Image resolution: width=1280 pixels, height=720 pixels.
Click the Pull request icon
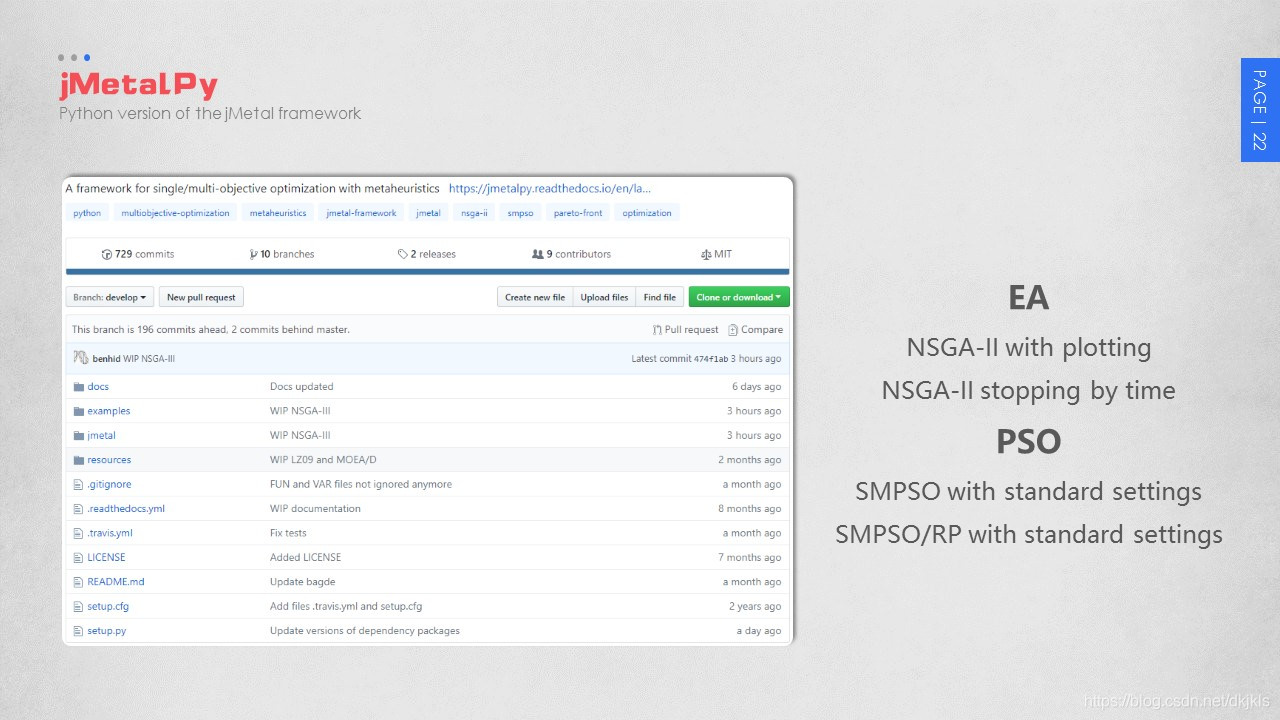pos(657,330)
